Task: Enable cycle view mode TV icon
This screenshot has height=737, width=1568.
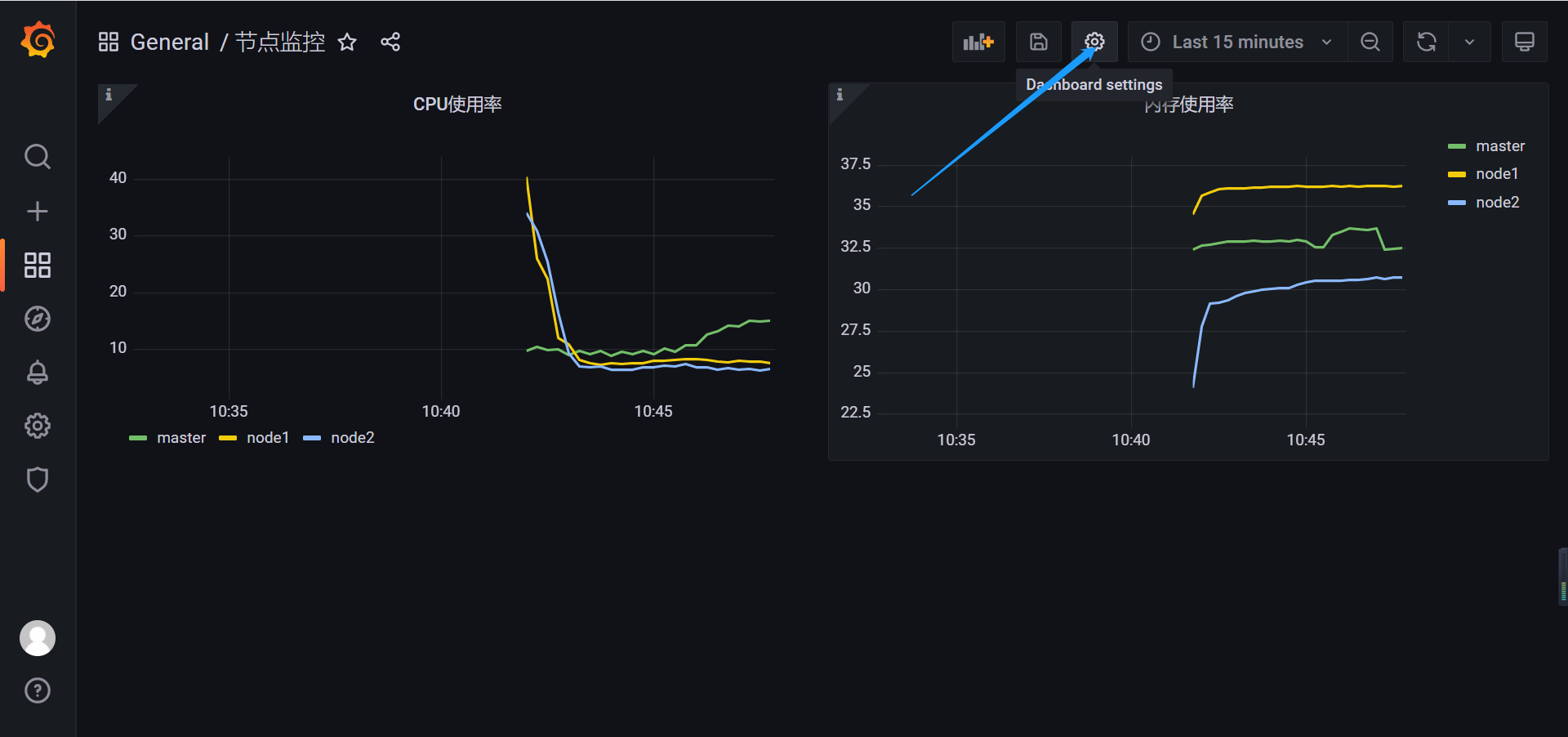Action: click(1526, 41)
